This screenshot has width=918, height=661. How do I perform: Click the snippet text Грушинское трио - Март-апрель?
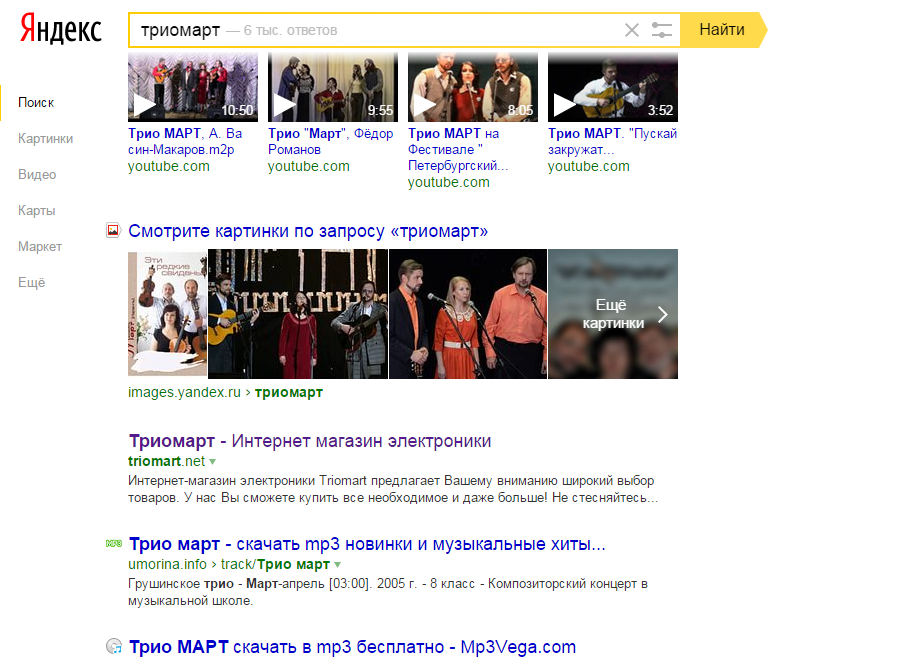coord(388,592)
